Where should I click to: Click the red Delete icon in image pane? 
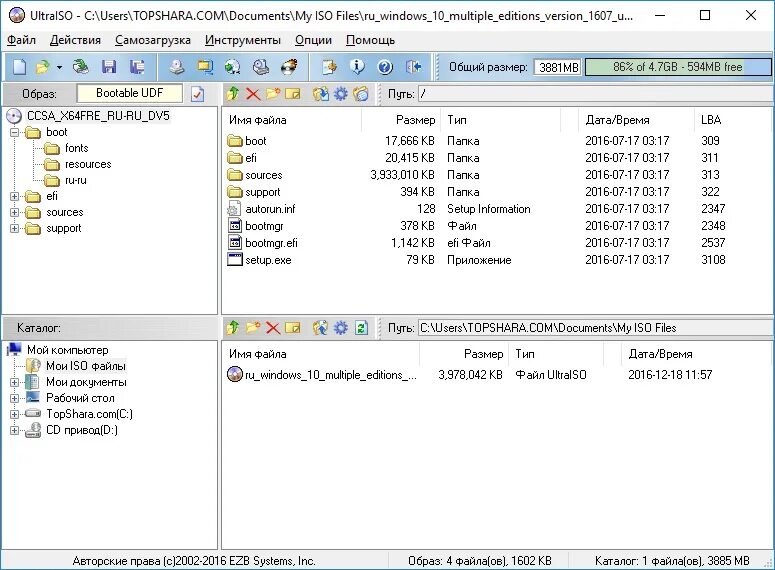tap(253, 93)
